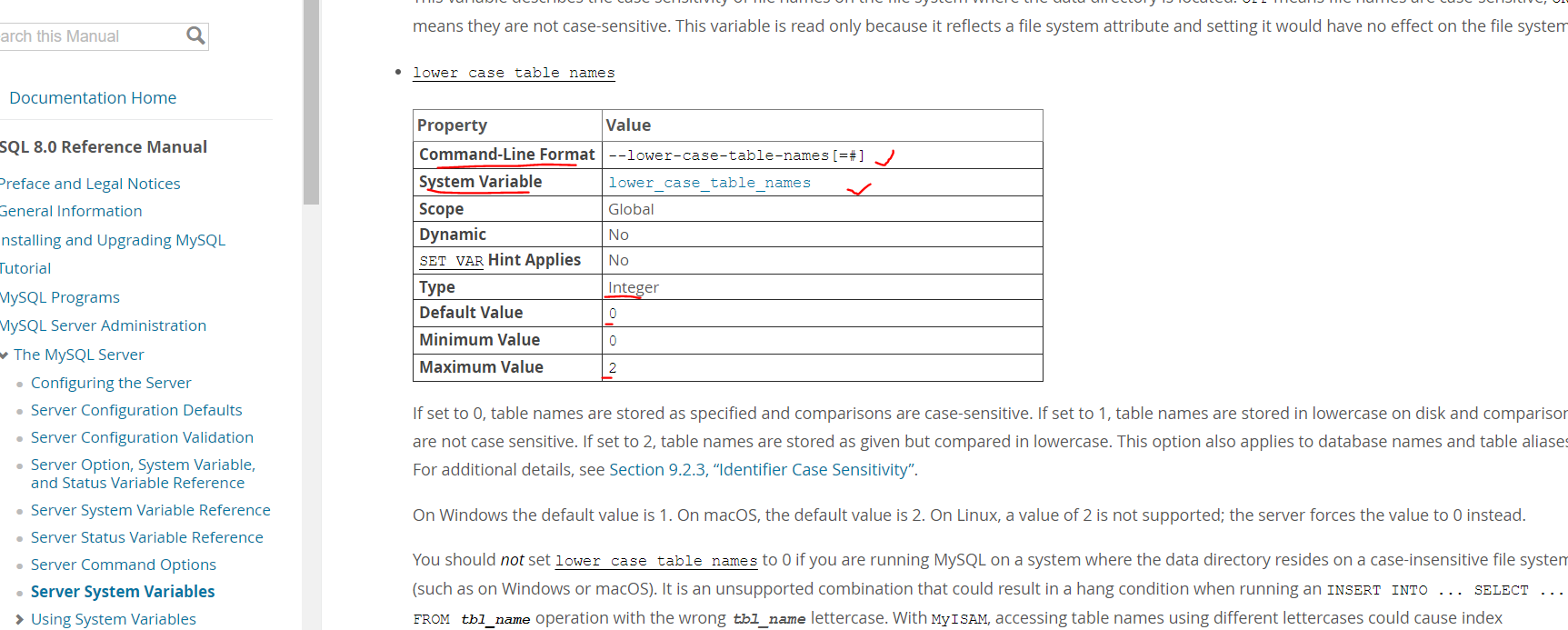Open The MySQL Server link
This screenshot has height=630, width=1568.
79,355
